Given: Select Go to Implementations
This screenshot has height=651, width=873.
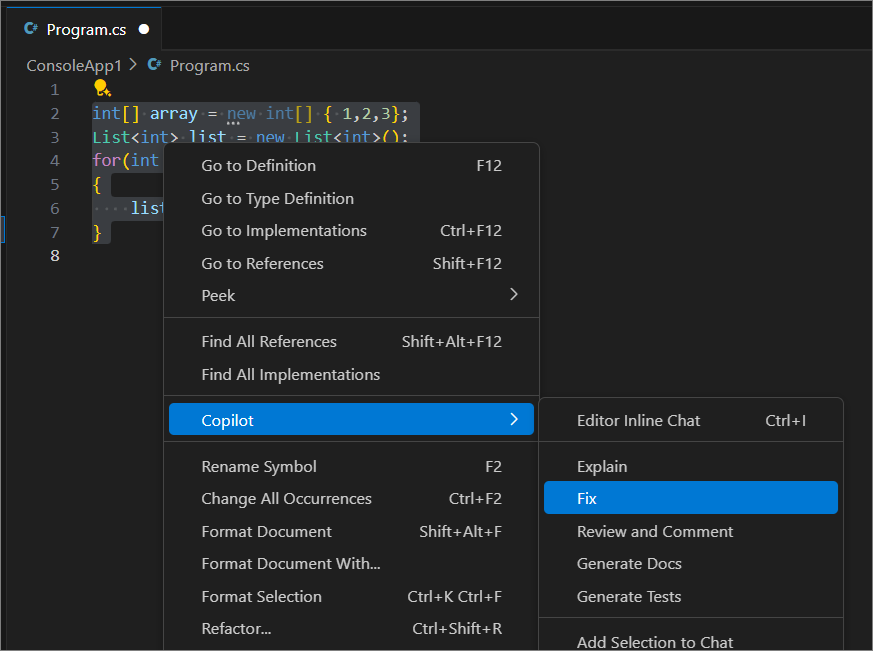Looking at the screenshot, I should tap(351, 231).
